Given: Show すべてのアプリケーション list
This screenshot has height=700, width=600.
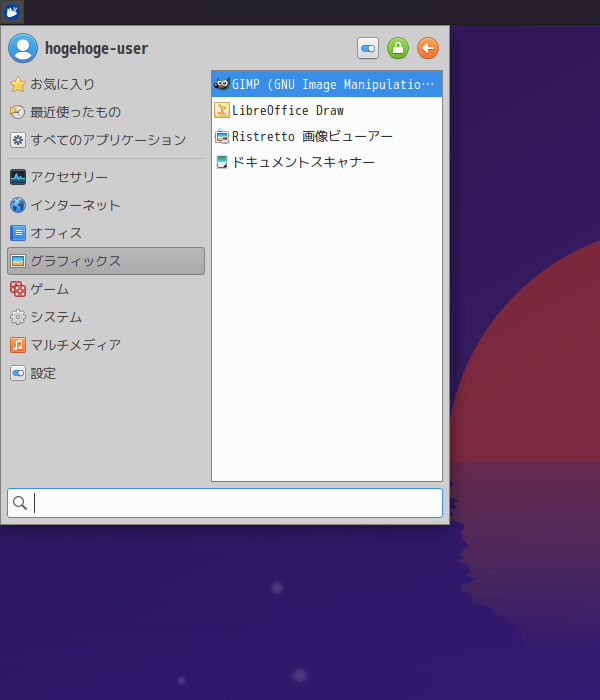Looking at the screenshot, I should [x=106, y=140].
